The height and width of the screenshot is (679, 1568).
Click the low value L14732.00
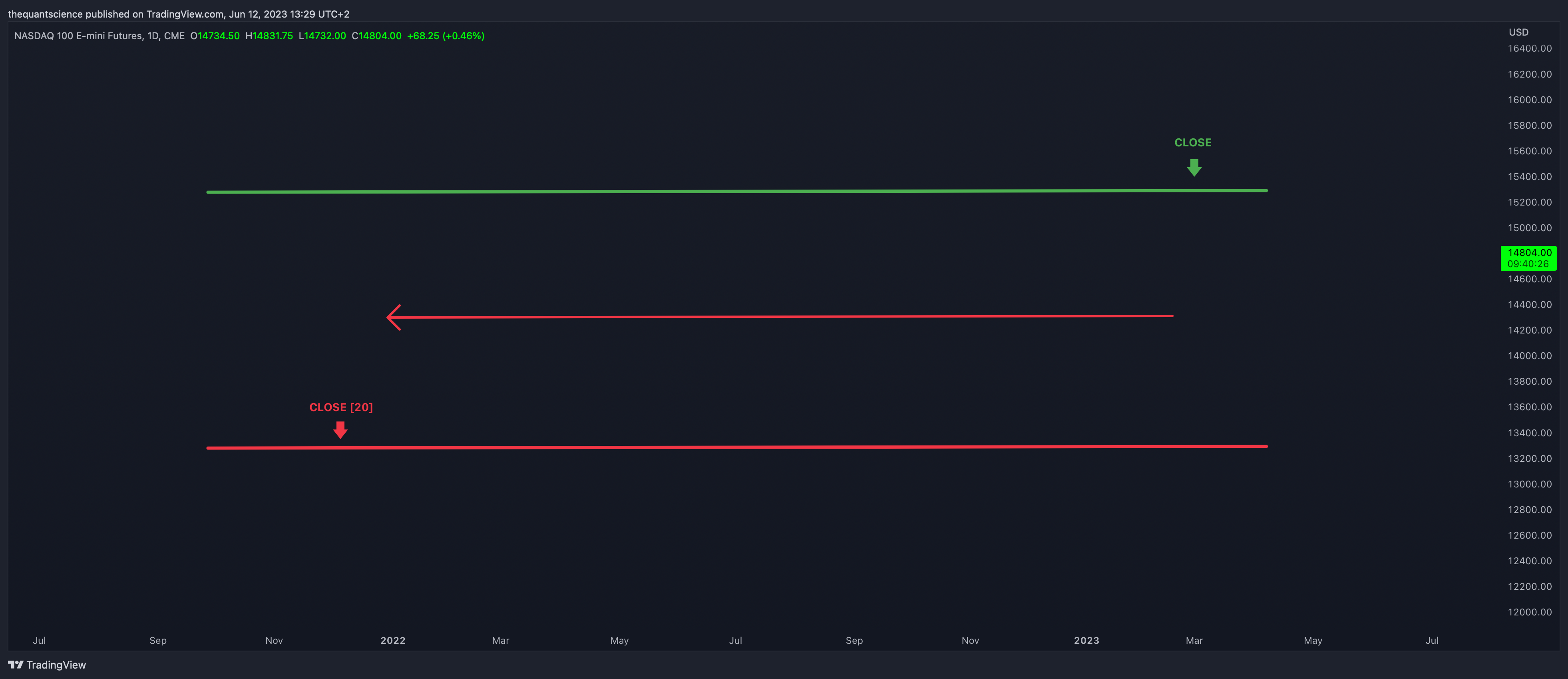[x=322, y=36]
